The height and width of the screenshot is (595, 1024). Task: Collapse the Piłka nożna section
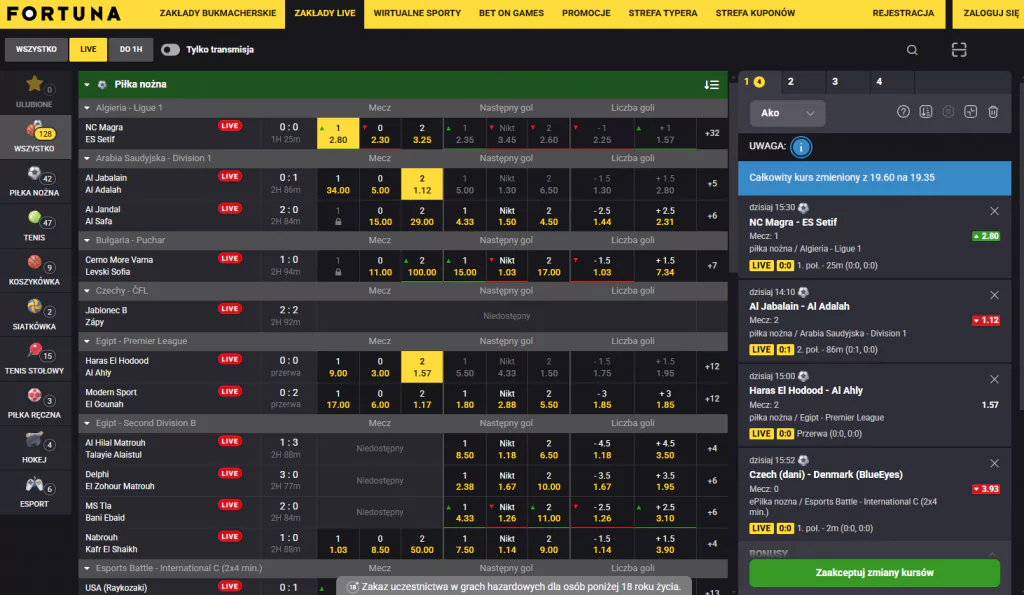88,85
